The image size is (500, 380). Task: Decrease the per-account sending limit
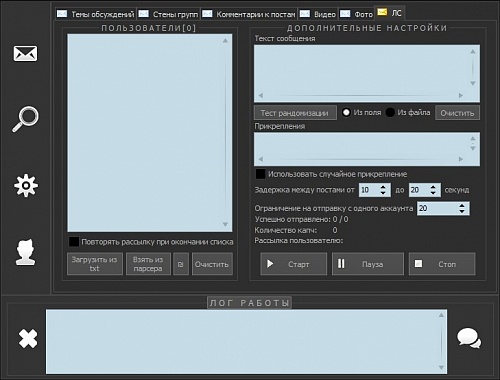[x=462, y=211]
